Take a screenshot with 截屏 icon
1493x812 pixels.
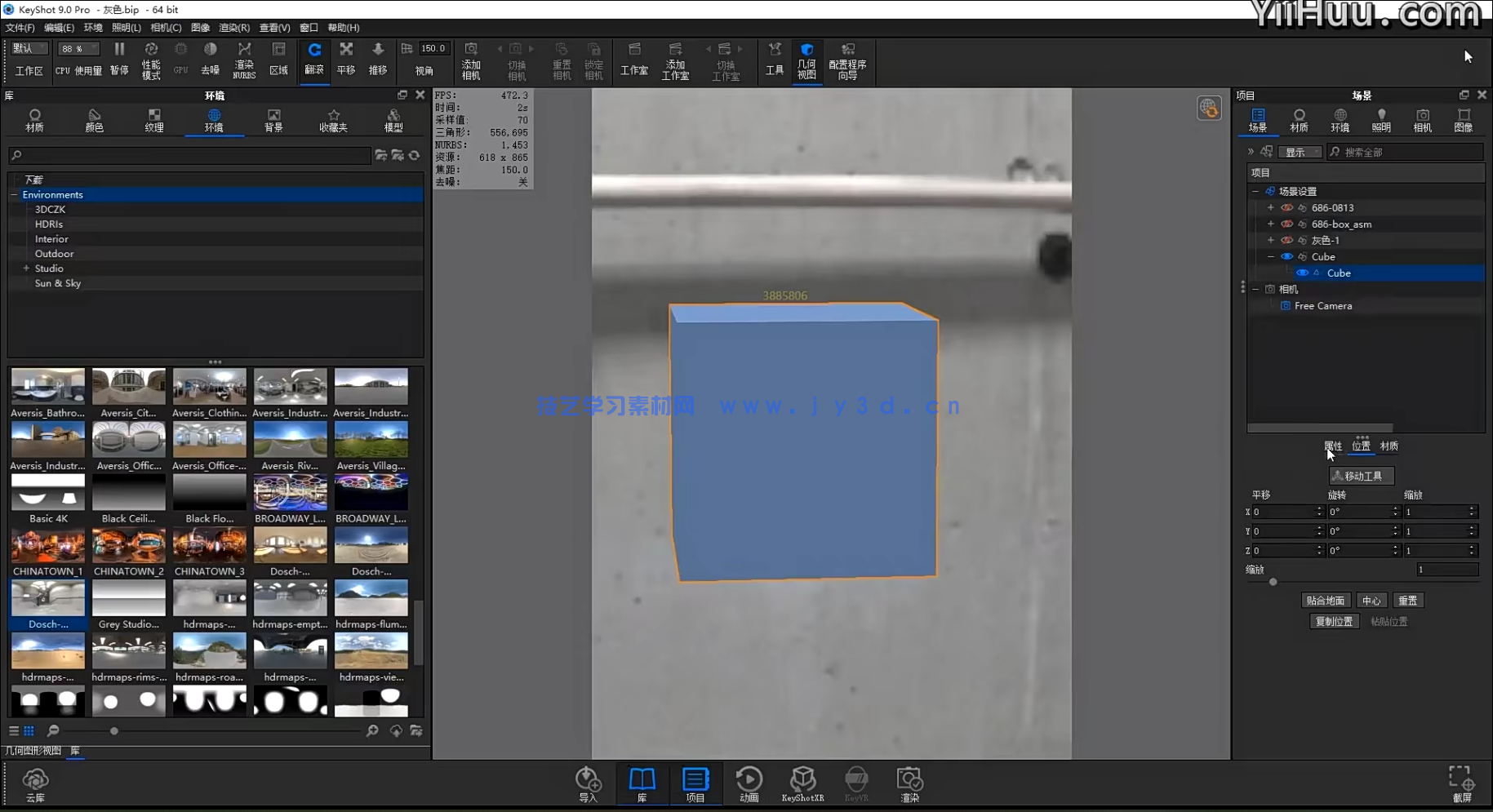click(1460, 783)
